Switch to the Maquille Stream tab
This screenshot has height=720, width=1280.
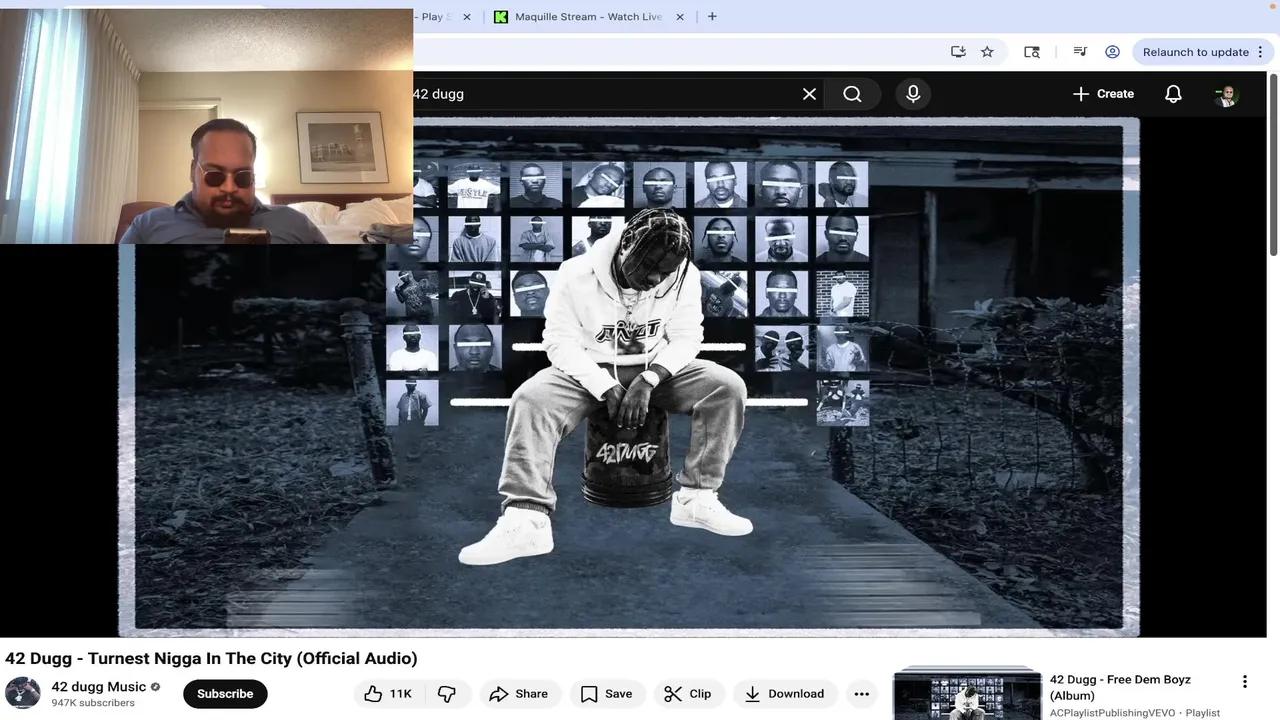click(588, 17)
